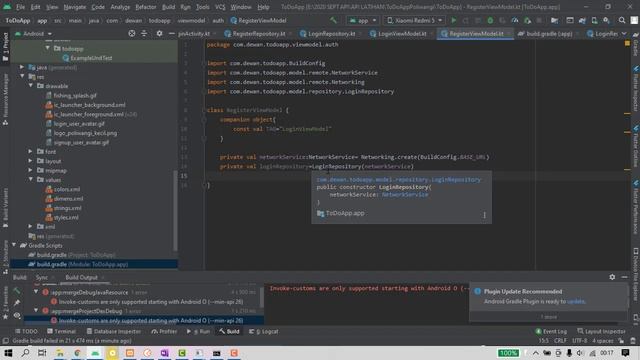This screenshot has height=360, width=640.
Task: Collapse the res folder
Action: click(x=22, y=76)
